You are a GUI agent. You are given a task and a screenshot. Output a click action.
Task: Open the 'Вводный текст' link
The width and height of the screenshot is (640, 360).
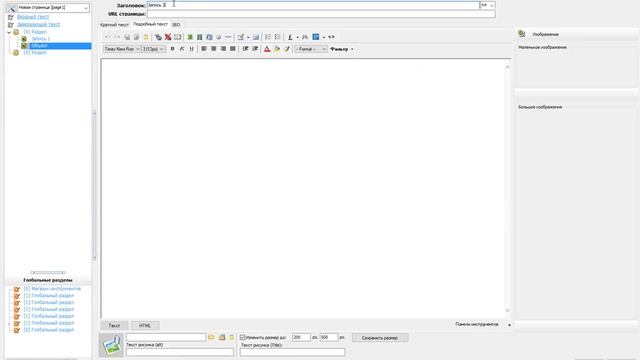tap(33, 17)
